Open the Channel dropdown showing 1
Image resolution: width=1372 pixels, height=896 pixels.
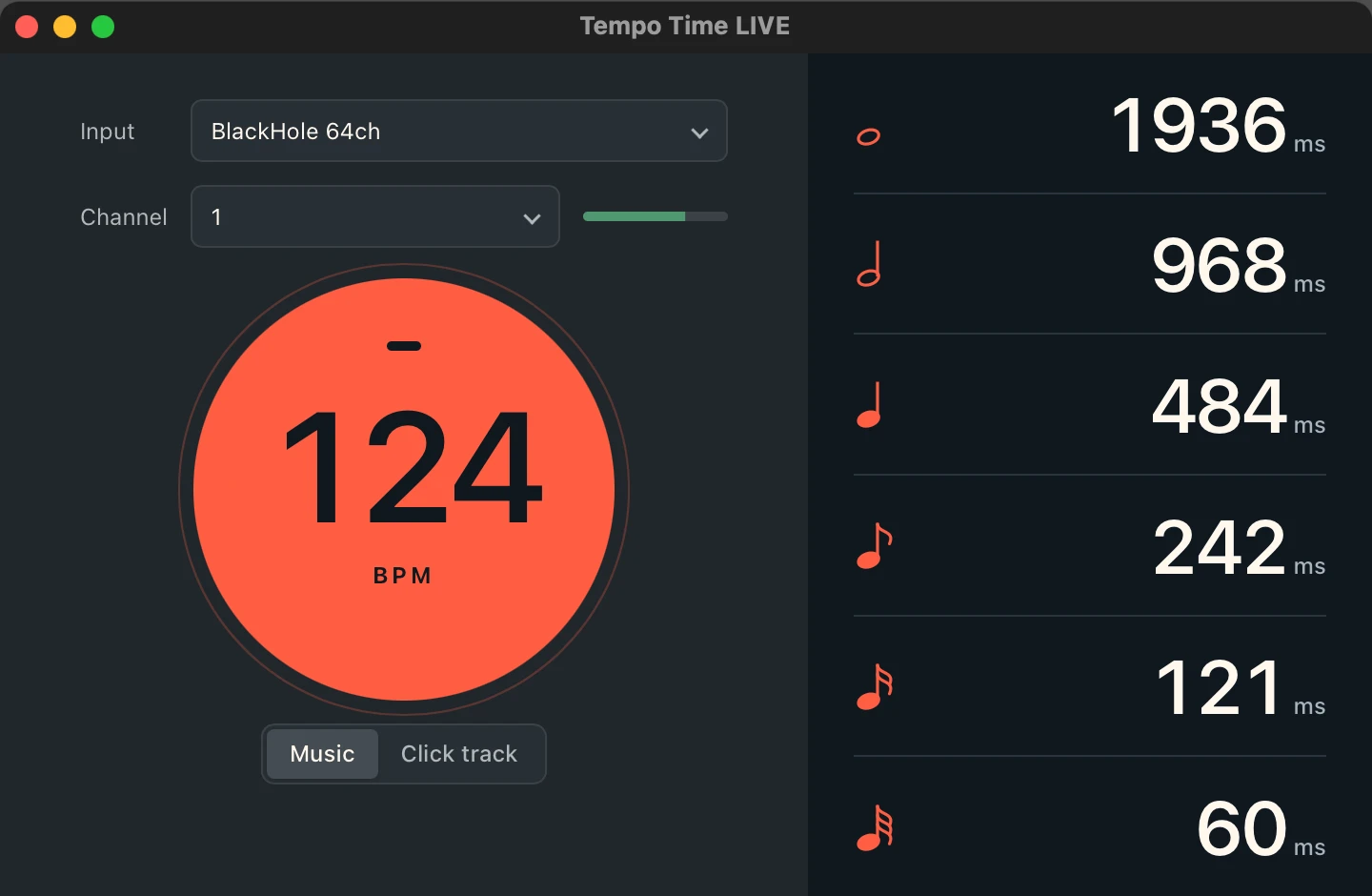(x=375, y=216)
